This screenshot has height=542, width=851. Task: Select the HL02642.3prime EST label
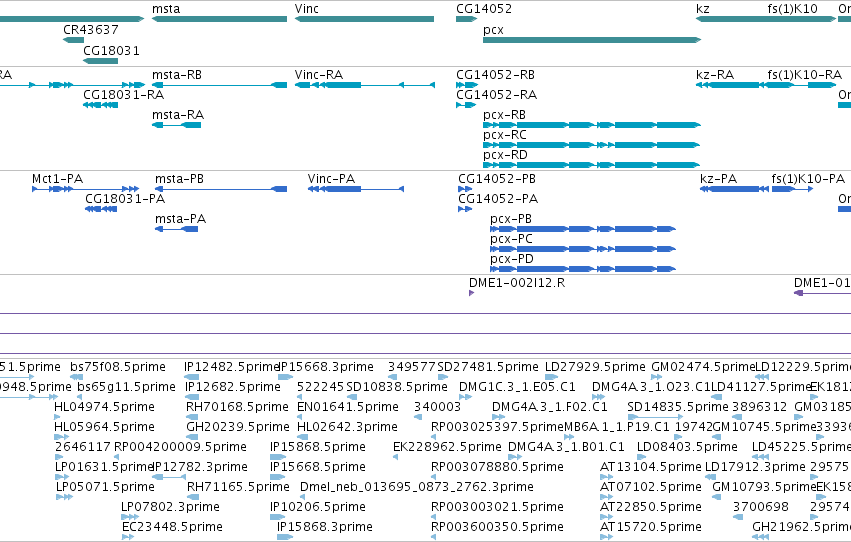tap(347, 428)
